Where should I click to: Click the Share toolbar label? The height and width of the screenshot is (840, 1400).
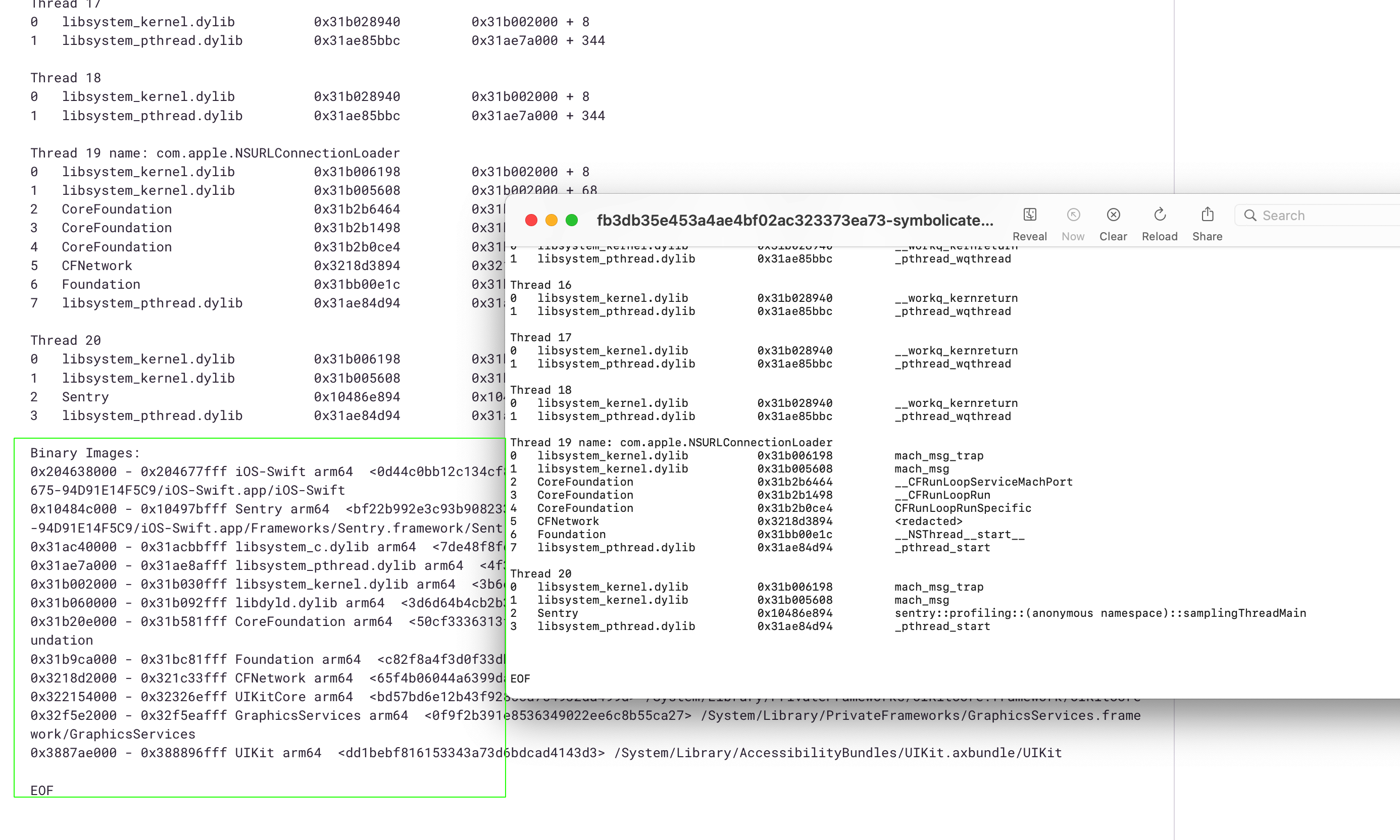pos(1207,236)
